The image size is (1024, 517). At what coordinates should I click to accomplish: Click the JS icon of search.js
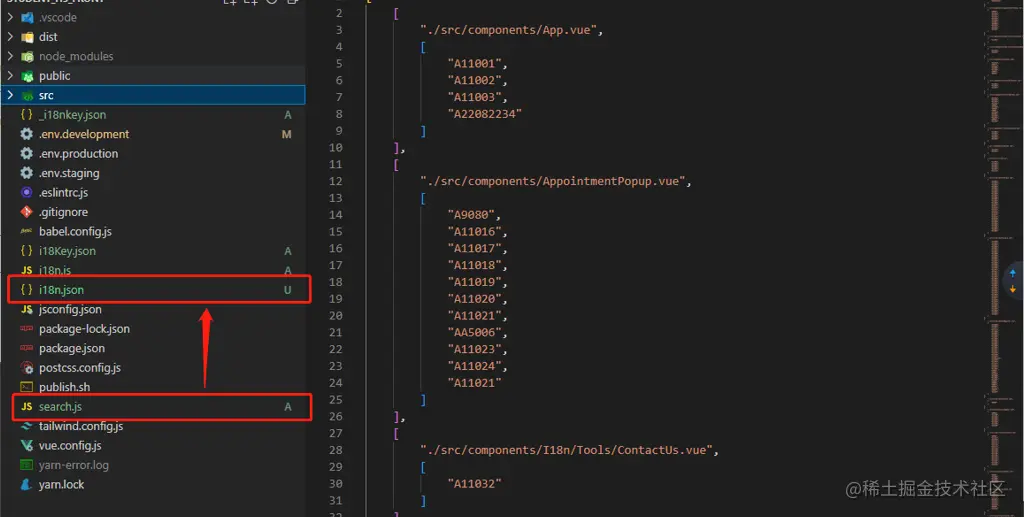pos(27,407)
